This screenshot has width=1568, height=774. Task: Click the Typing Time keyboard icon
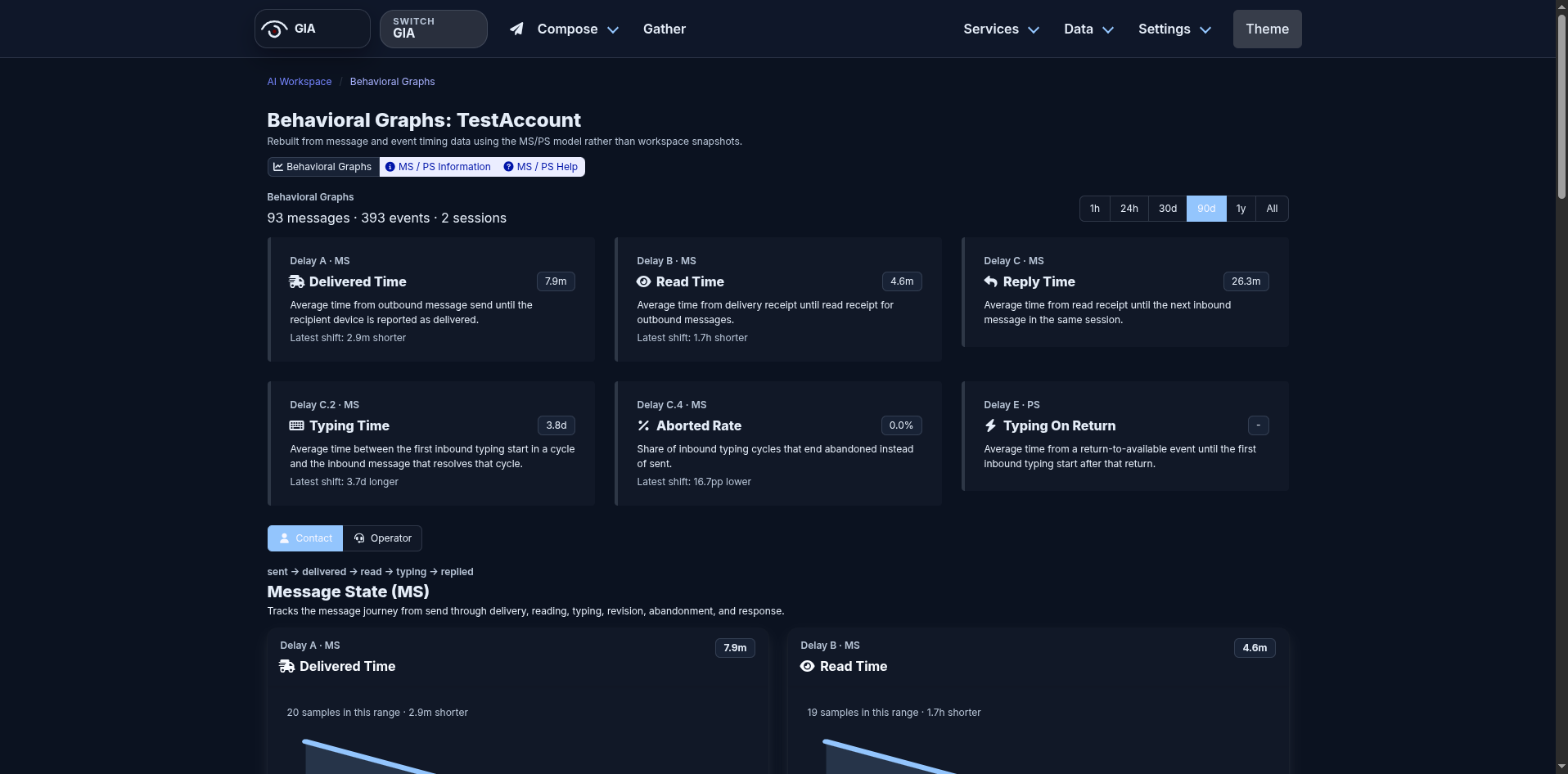(x=296, y=425)
